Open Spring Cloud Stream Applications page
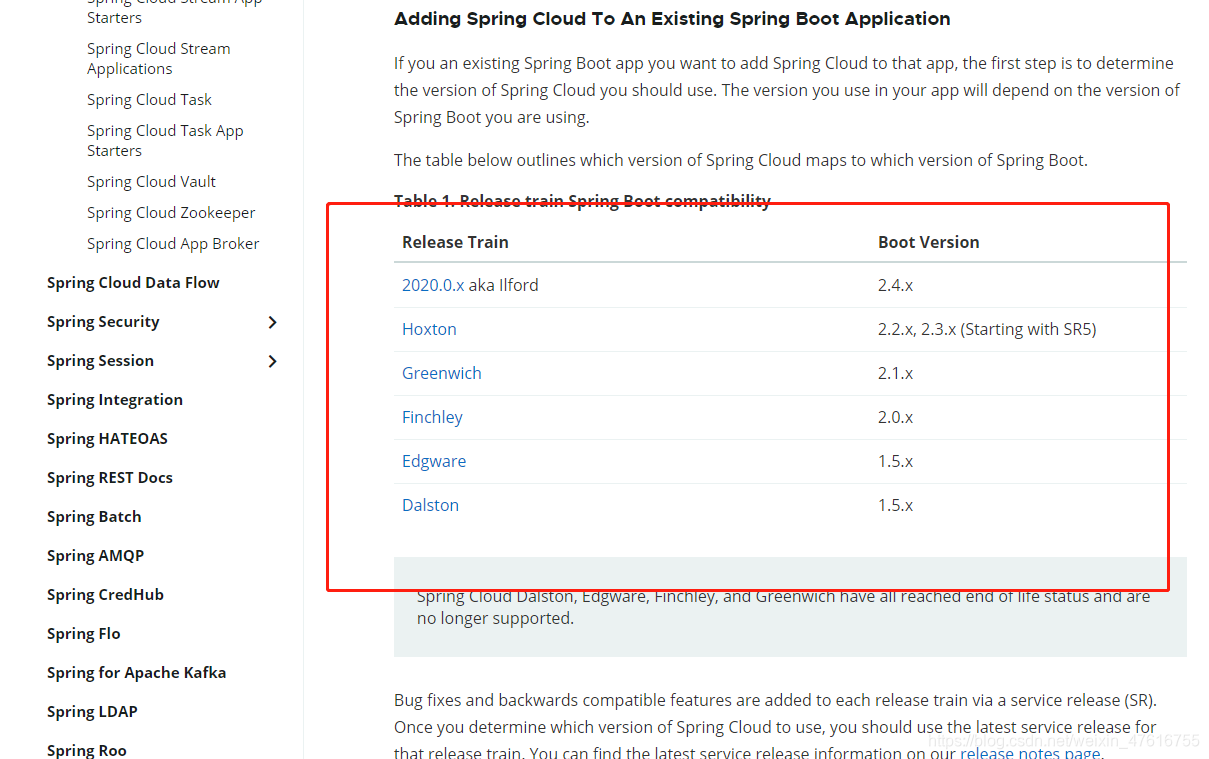1209x759 pixels. [158, 59]
